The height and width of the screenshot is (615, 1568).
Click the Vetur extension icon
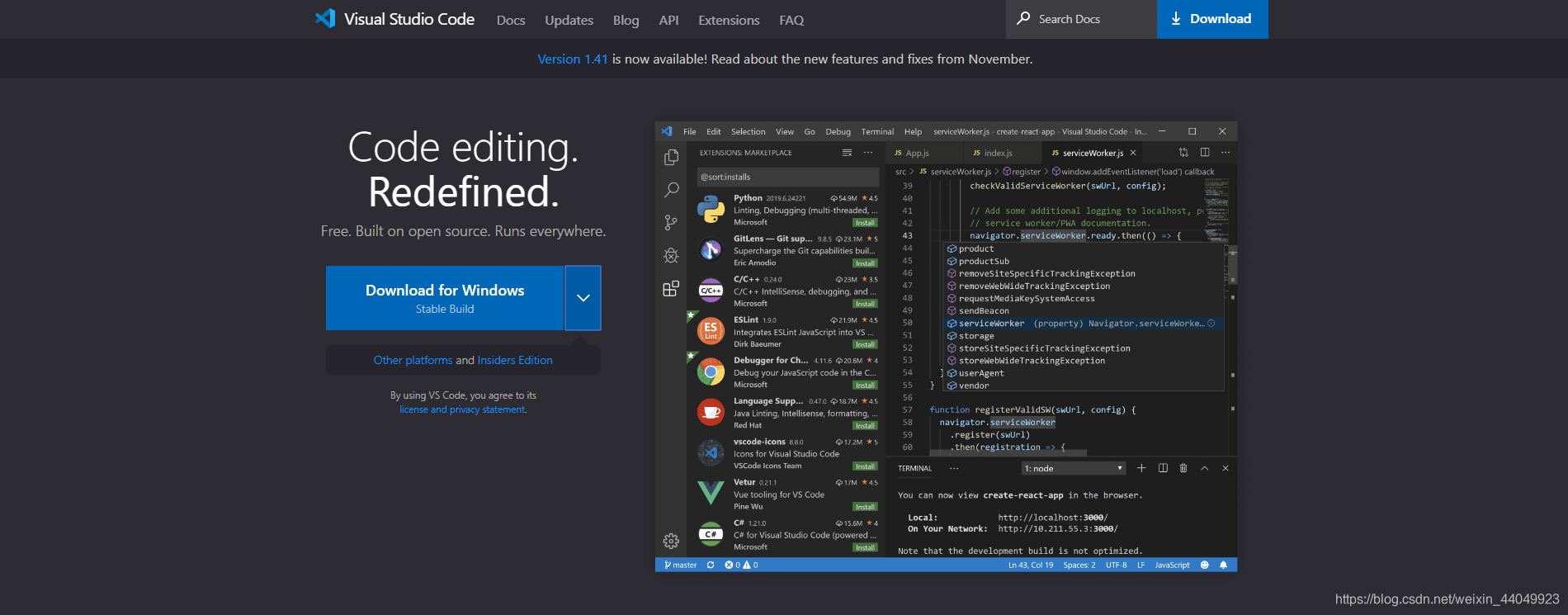click(x=711, y=493)
